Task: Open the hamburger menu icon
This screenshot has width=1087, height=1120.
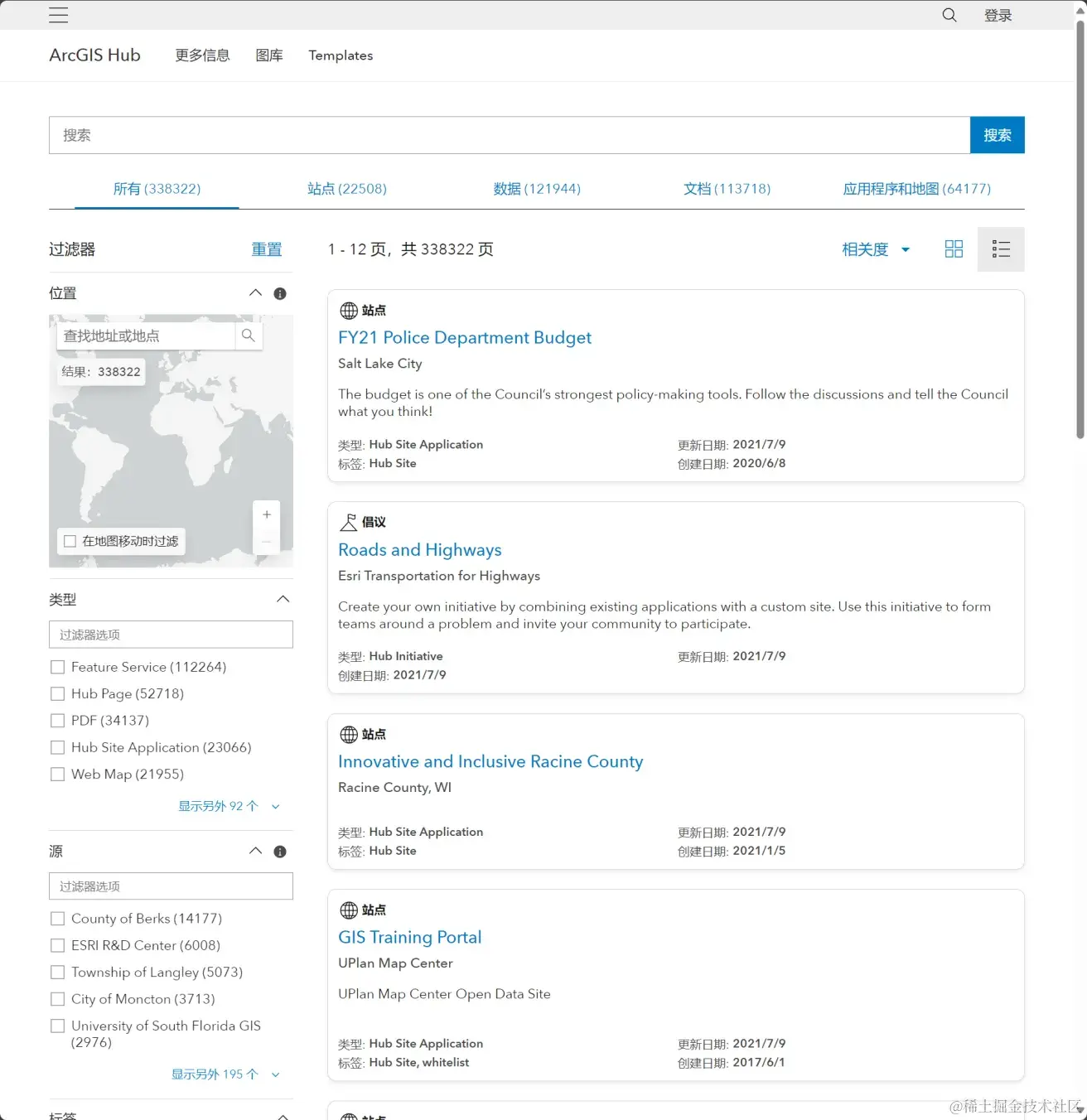Action: 59,15
